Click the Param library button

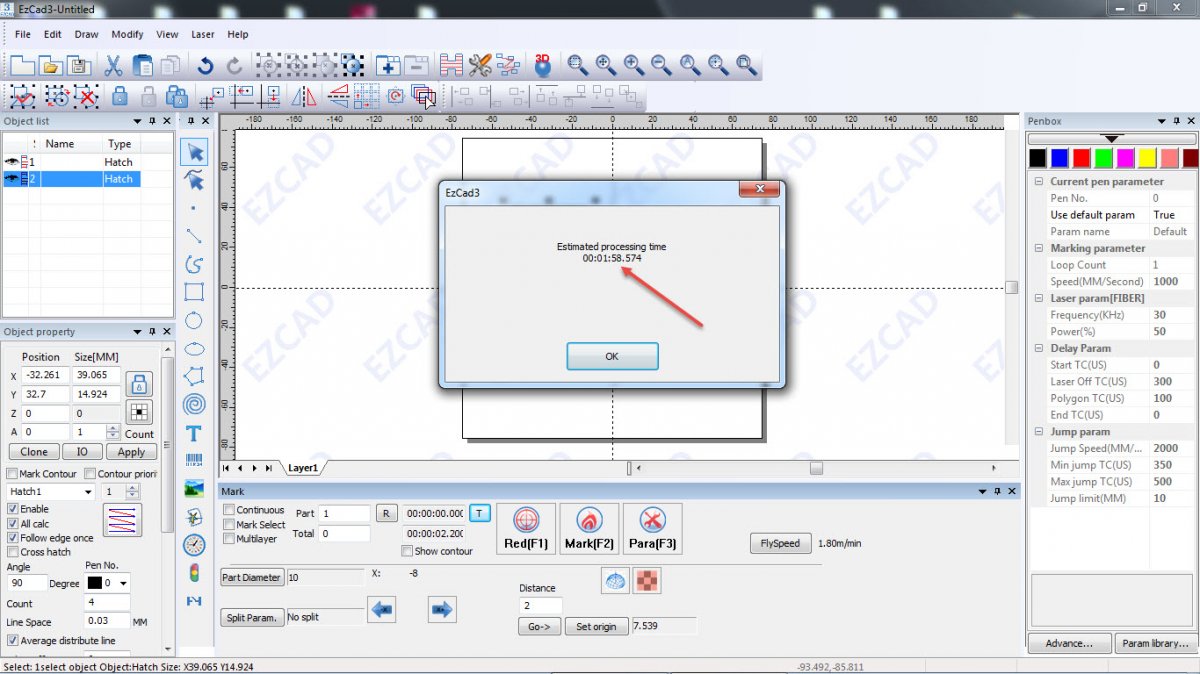1155,643
